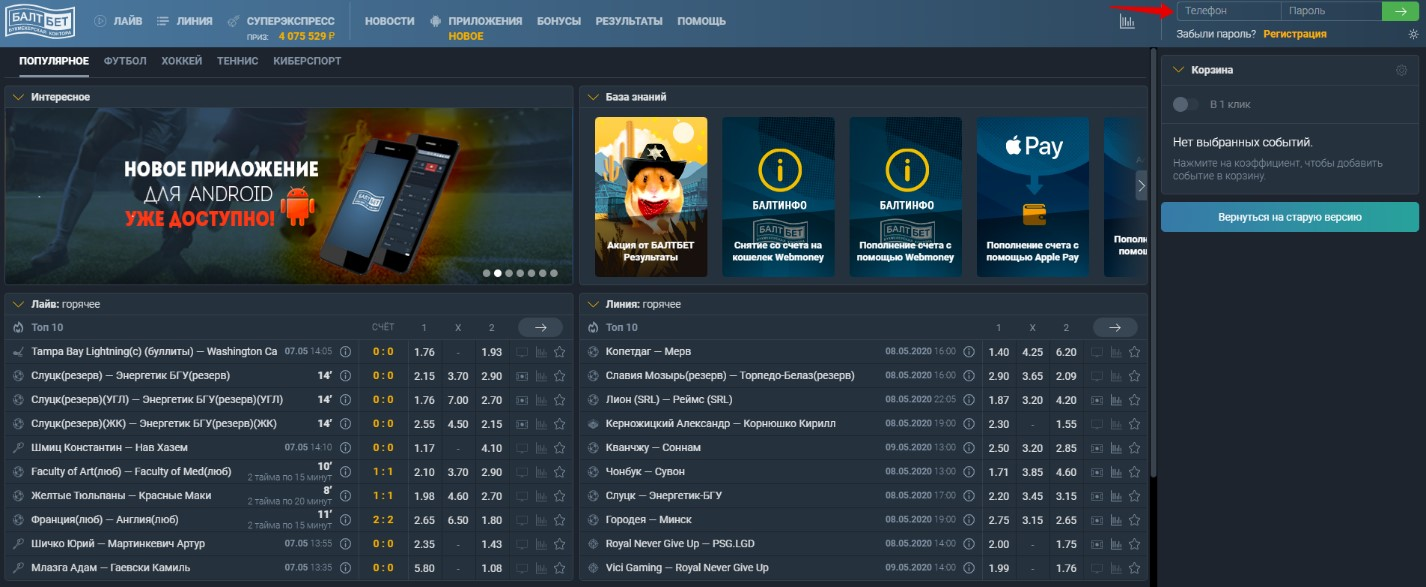The width and height of the screenshot is (1426, 587).
Task: Enable the 'В 1 клик' toggle
Action: click(1185, 104)
